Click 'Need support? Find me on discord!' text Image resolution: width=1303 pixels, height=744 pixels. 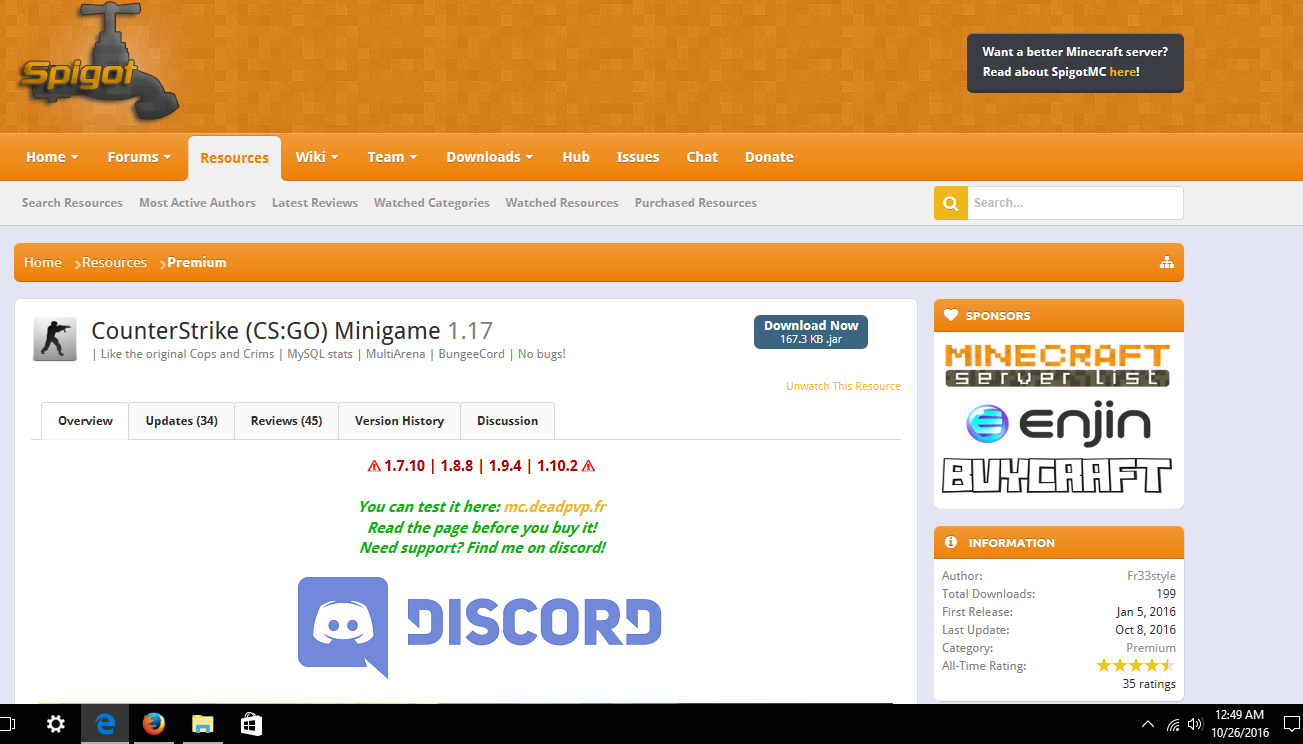(482, 548)
